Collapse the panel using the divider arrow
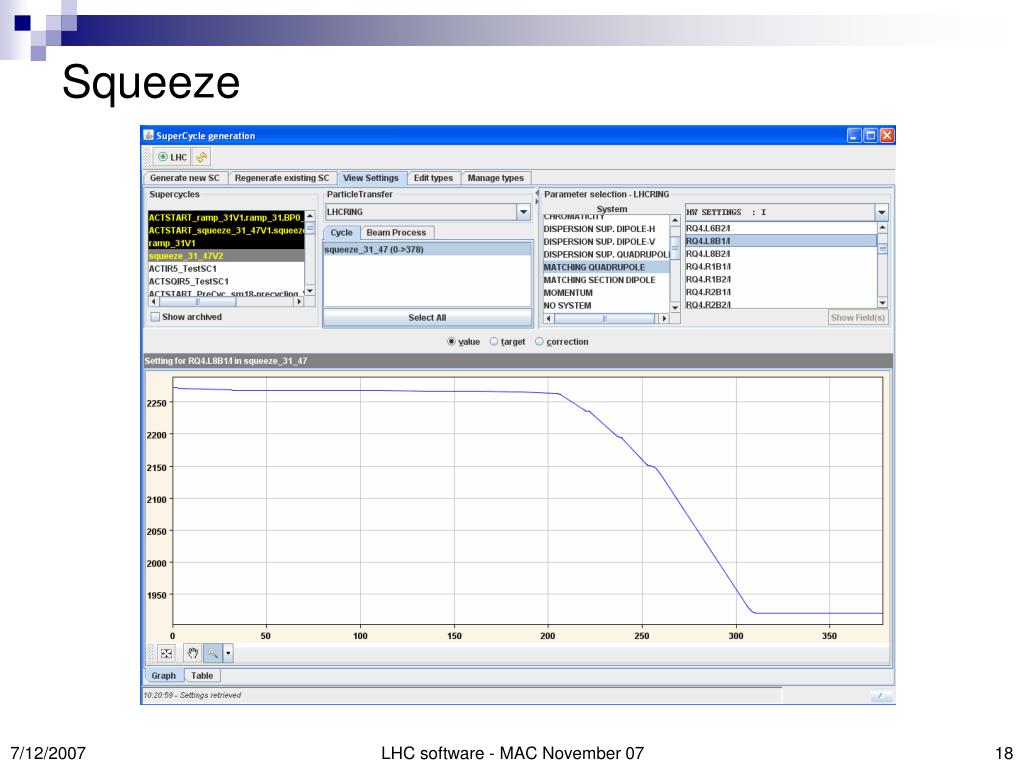The image size is (1024, 768). click(537, 193)
